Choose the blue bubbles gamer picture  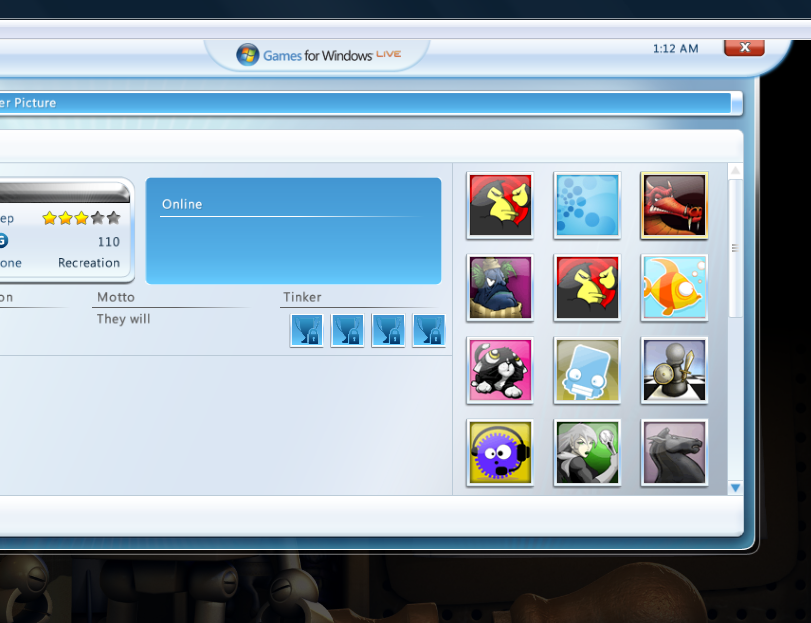coord(587,205)
